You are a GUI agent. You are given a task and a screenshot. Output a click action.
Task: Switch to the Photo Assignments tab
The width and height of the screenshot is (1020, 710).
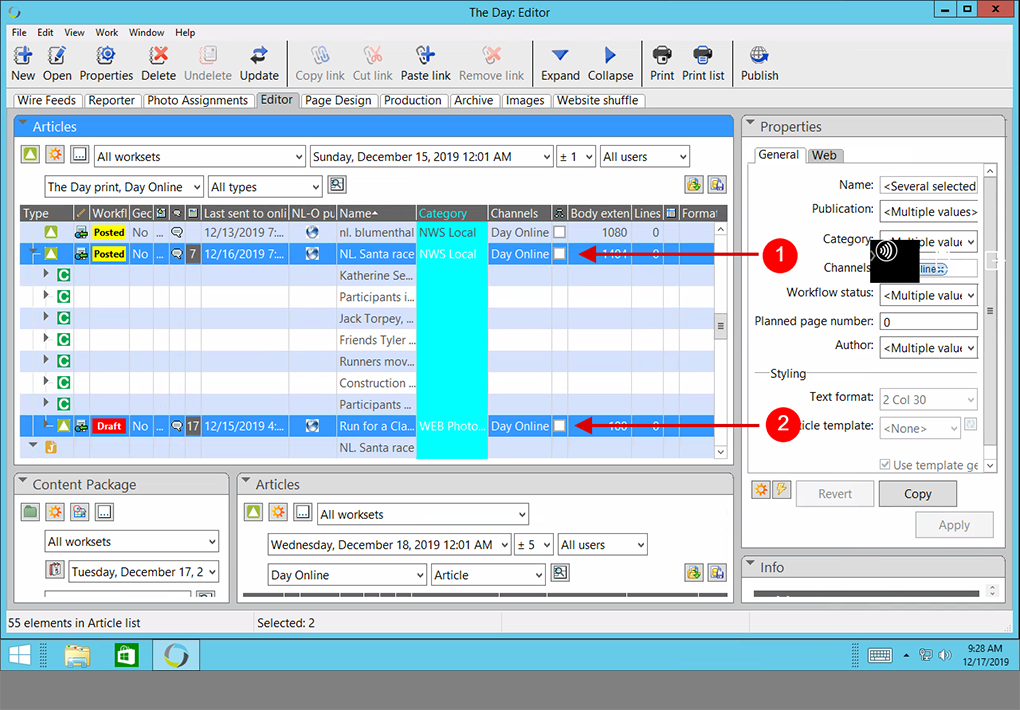[197, 100]
